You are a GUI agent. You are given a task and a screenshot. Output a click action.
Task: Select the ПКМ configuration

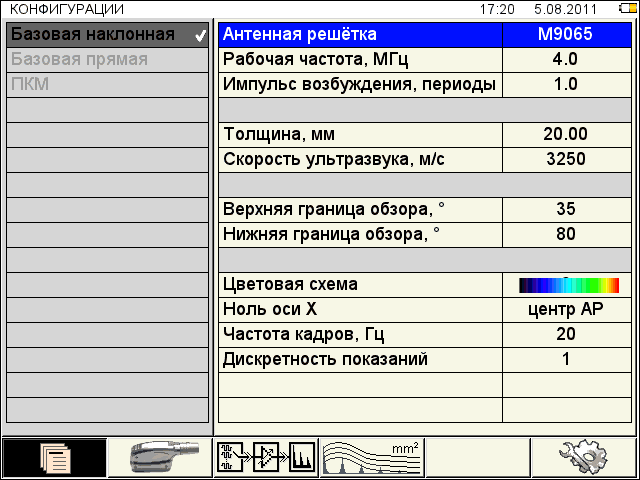pos(107,85)
